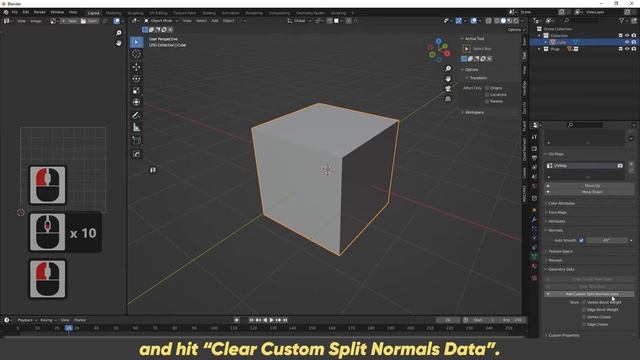The width and height of the screenshot is (640, 360).
Task: Open viewport Options dropdown
Action: [516, 30]
